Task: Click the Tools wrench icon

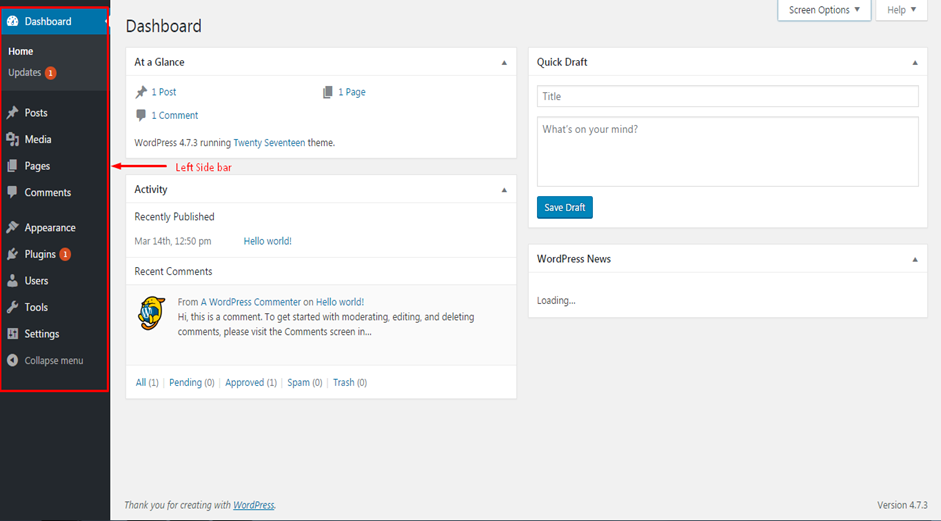Action: point(13,307)
